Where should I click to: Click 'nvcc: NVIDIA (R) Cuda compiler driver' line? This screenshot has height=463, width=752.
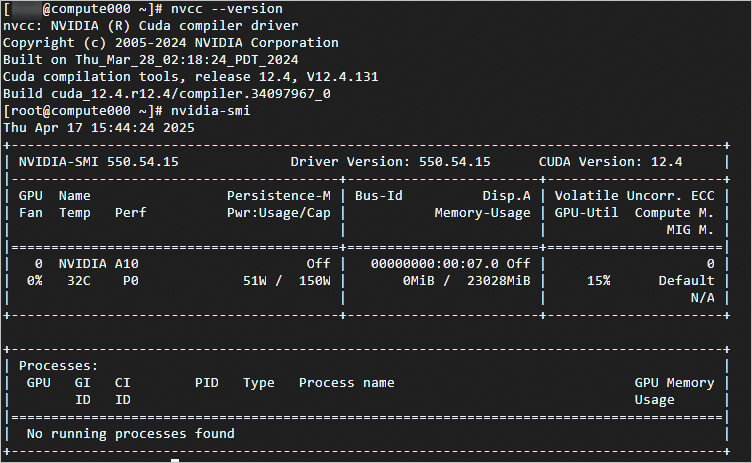point(151,25)
